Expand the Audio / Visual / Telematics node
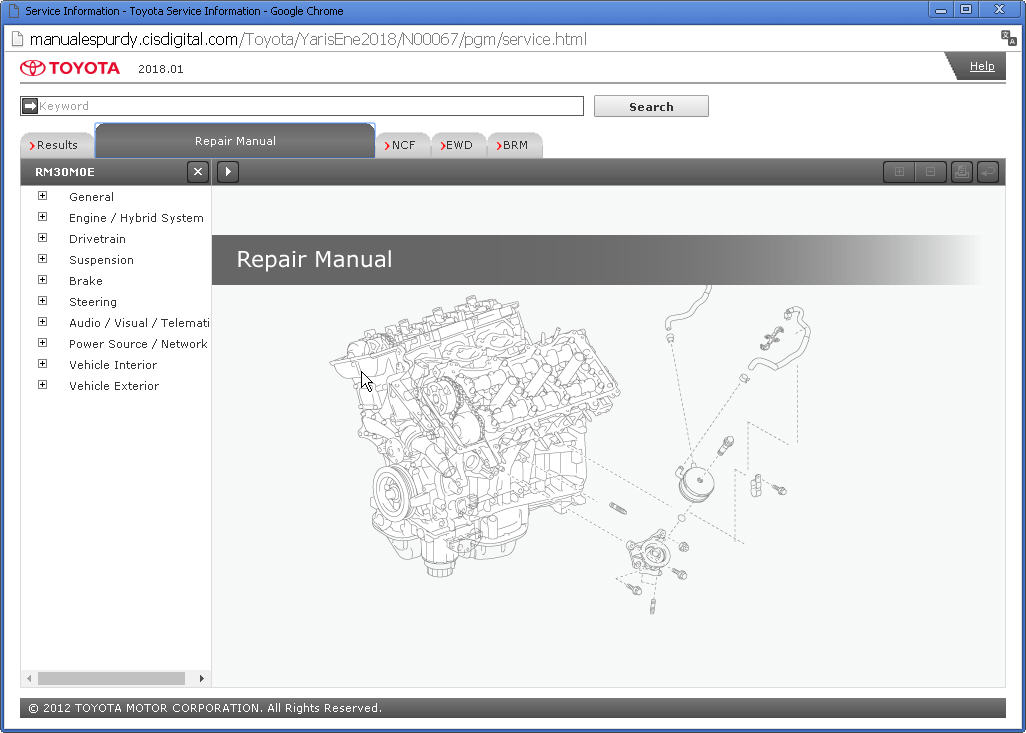1026x733 pixels. [43, 321]
